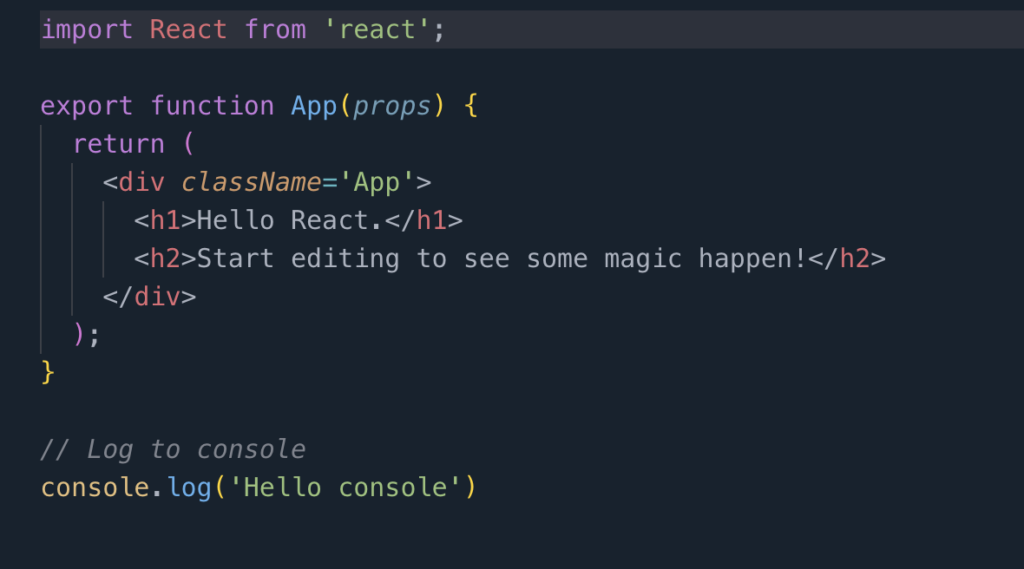Click the yellow closing curly brace
This screenshot has height=569, width=1024.
(48, 373)
